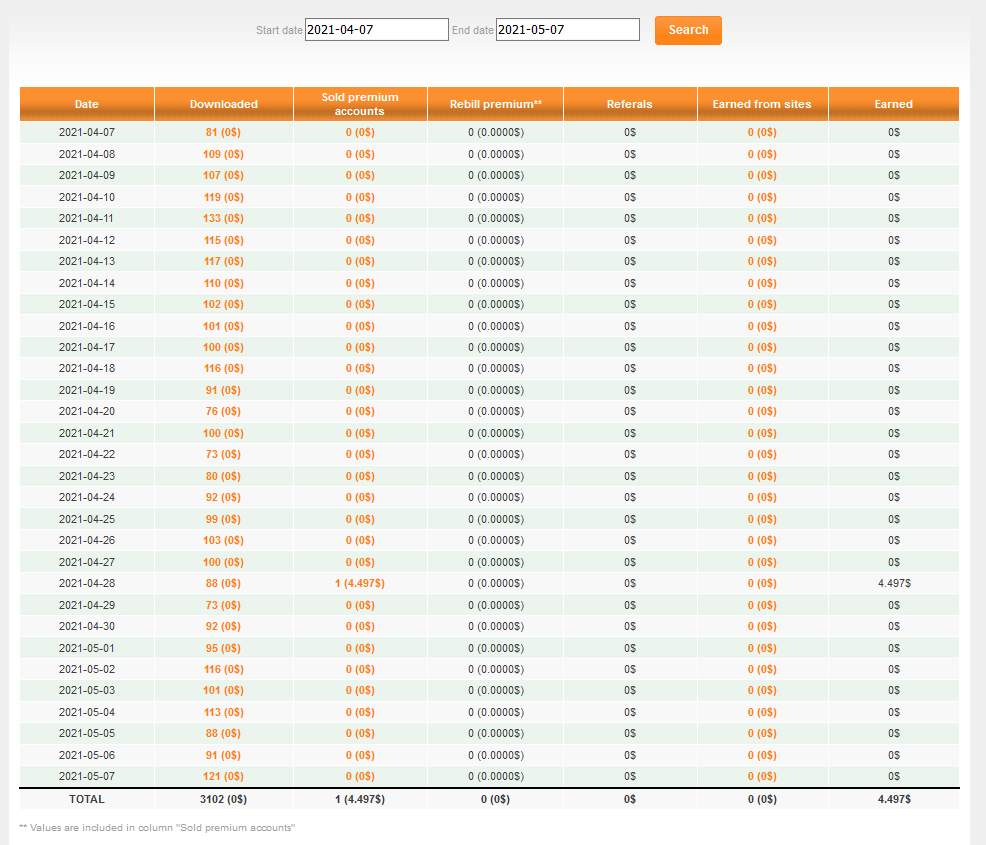Click the 1 (4.497$) sold premium link on 2021-04-28
The height and width of the screenshot is (845, 986).
360,583
